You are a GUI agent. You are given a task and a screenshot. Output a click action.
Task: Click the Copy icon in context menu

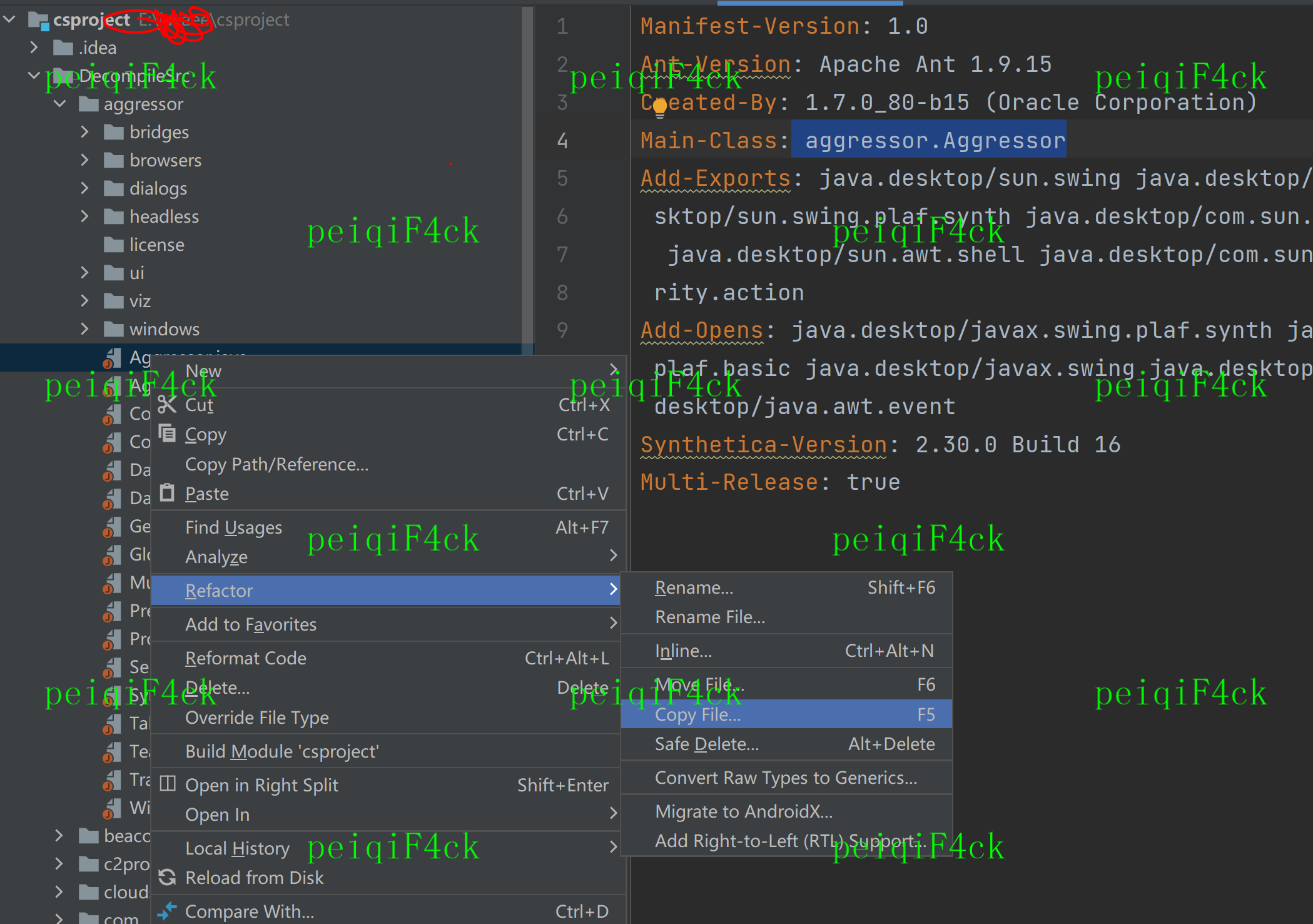(x=167, y=433)
